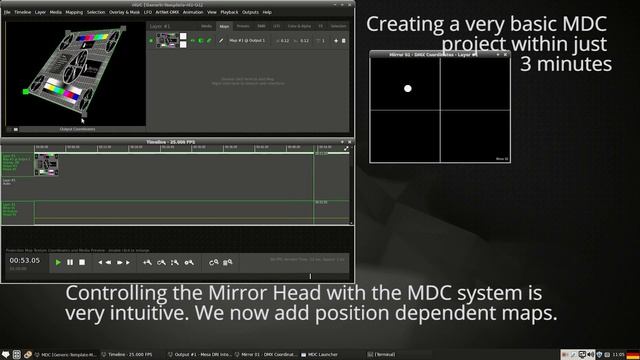Add a new map with the plus icon
This screenshot has height=360, width=640.
336,41
